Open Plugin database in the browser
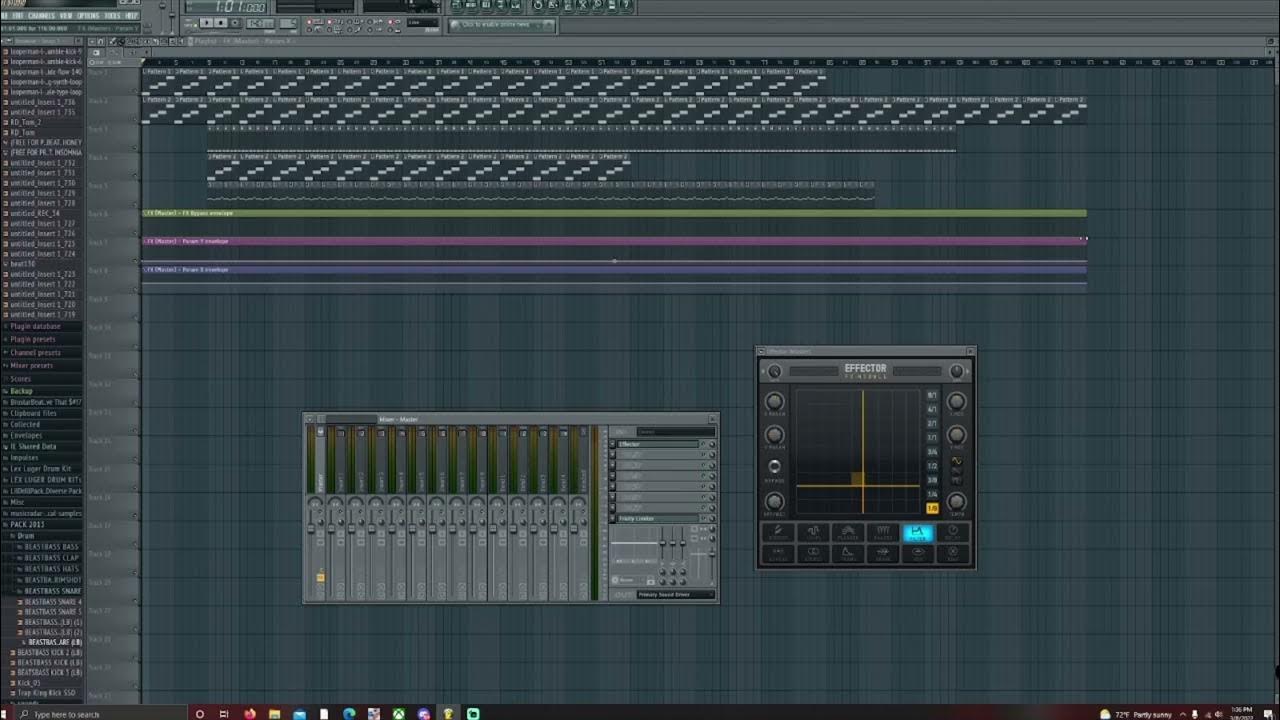1280x720 pixels. (35, 326)
